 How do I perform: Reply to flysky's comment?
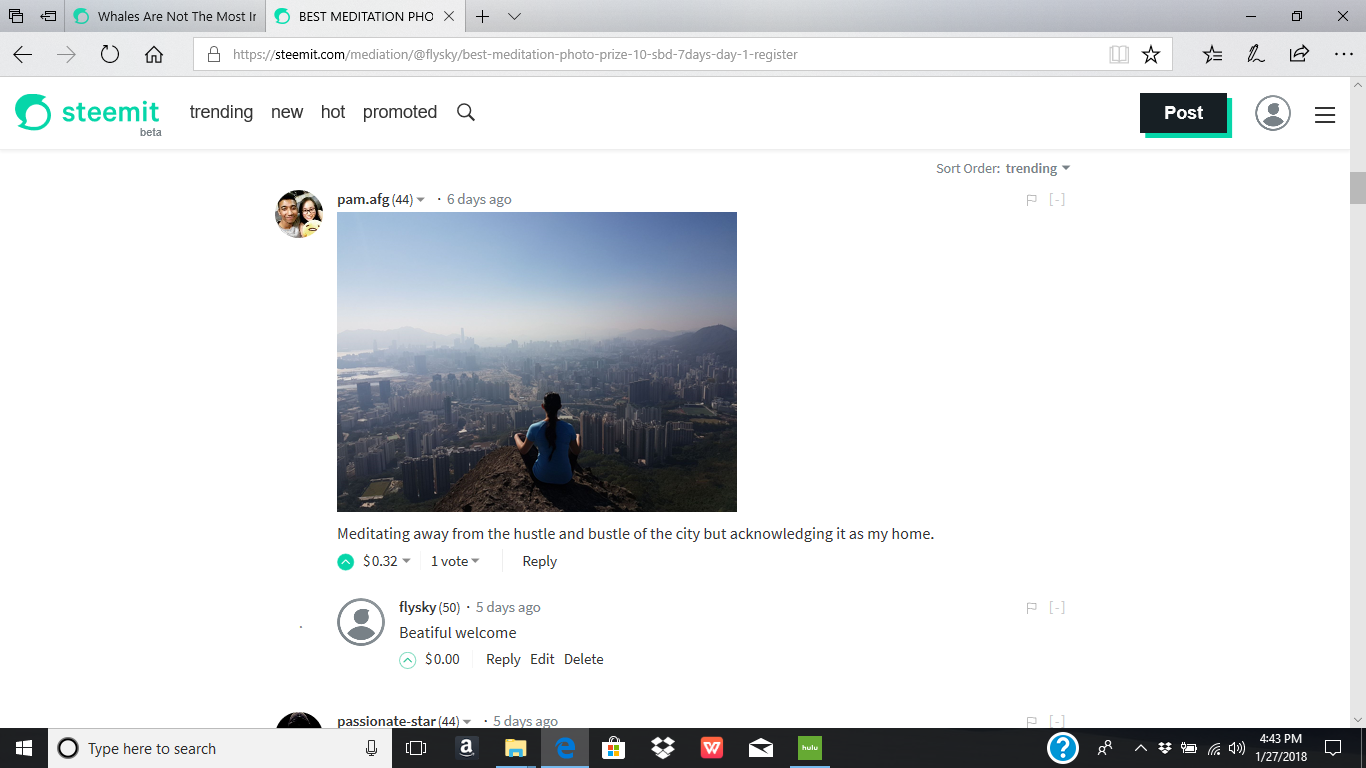pyautogui.click(x=503, y=660)
